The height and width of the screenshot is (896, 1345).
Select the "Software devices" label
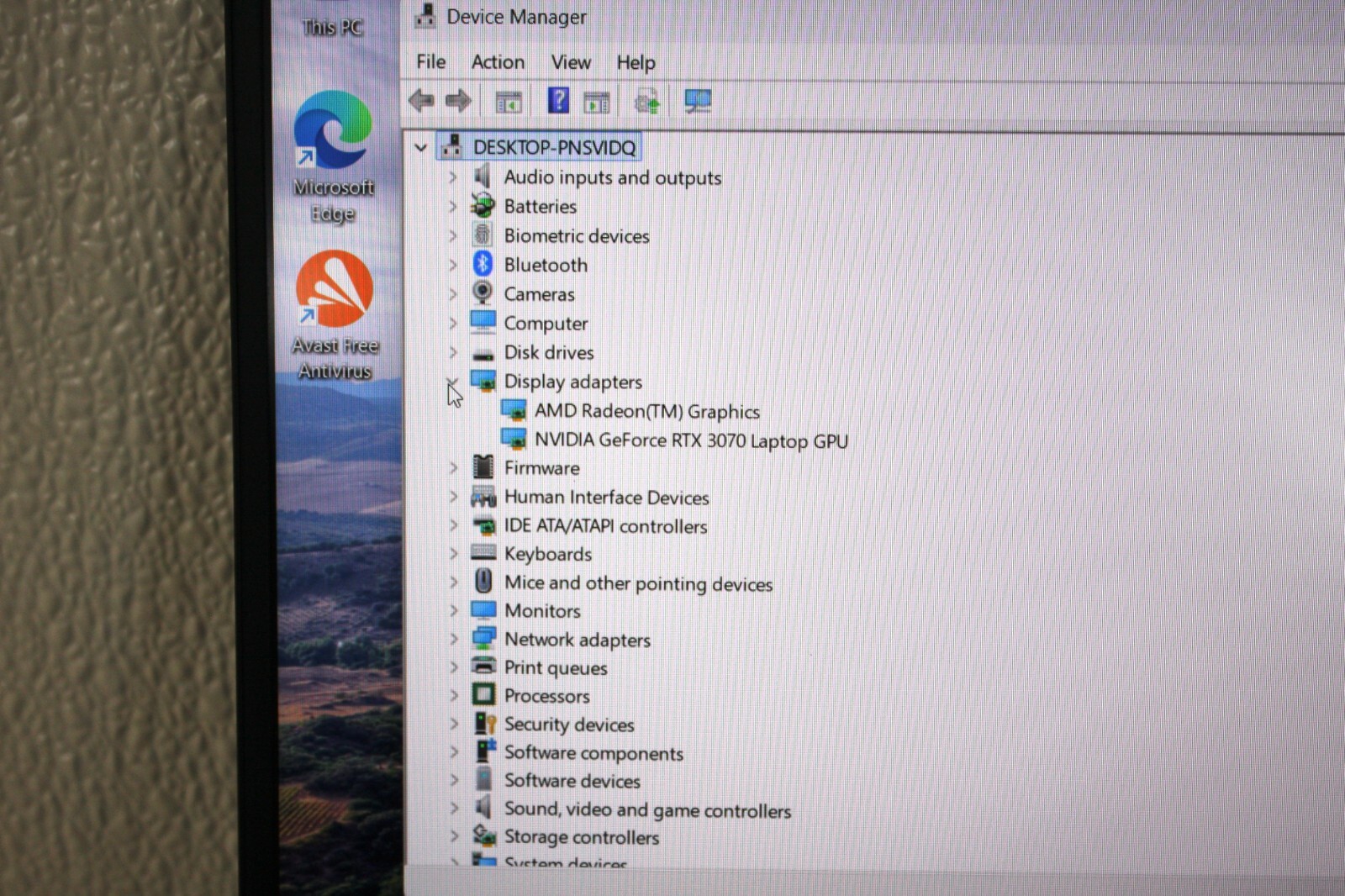[x=572, y=781]
